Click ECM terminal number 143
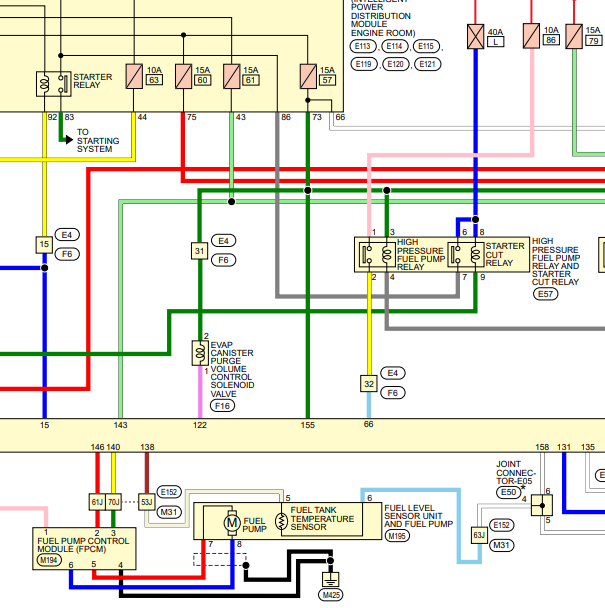This screenshot has width=605, height=608. (x=121, y=425)
